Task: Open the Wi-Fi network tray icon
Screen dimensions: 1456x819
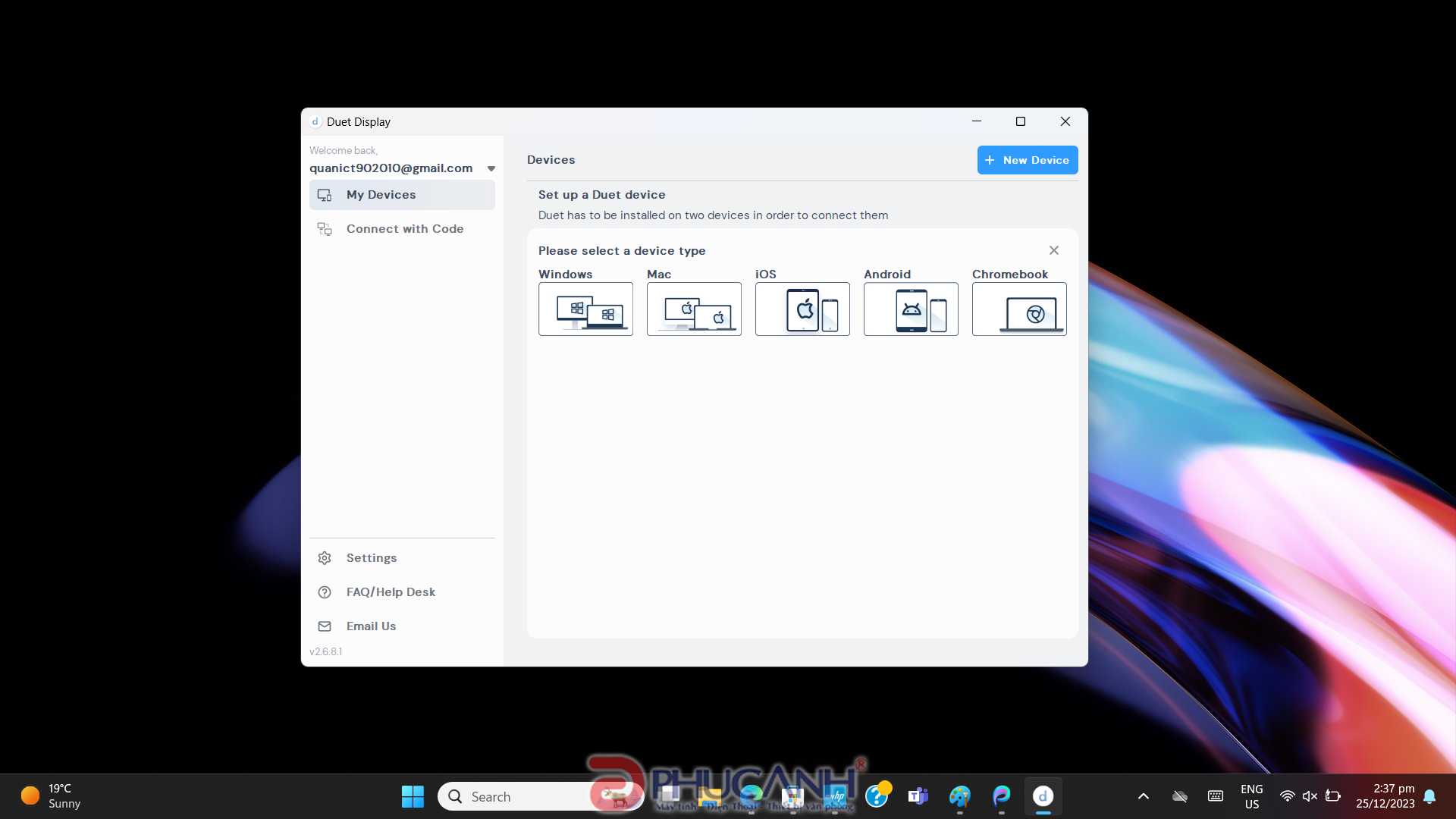Action: tap(1288, 796)
